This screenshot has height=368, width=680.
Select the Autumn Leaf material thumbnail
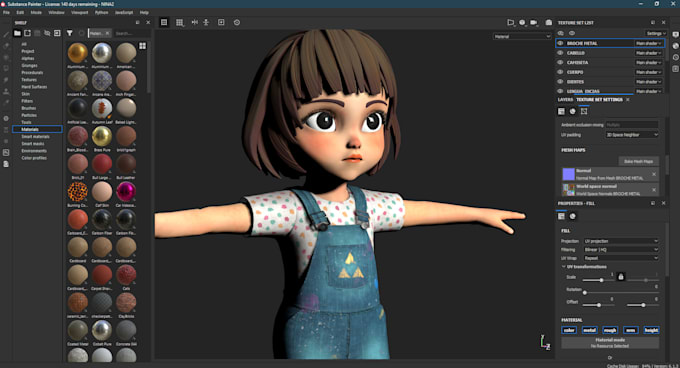(102, 108)
